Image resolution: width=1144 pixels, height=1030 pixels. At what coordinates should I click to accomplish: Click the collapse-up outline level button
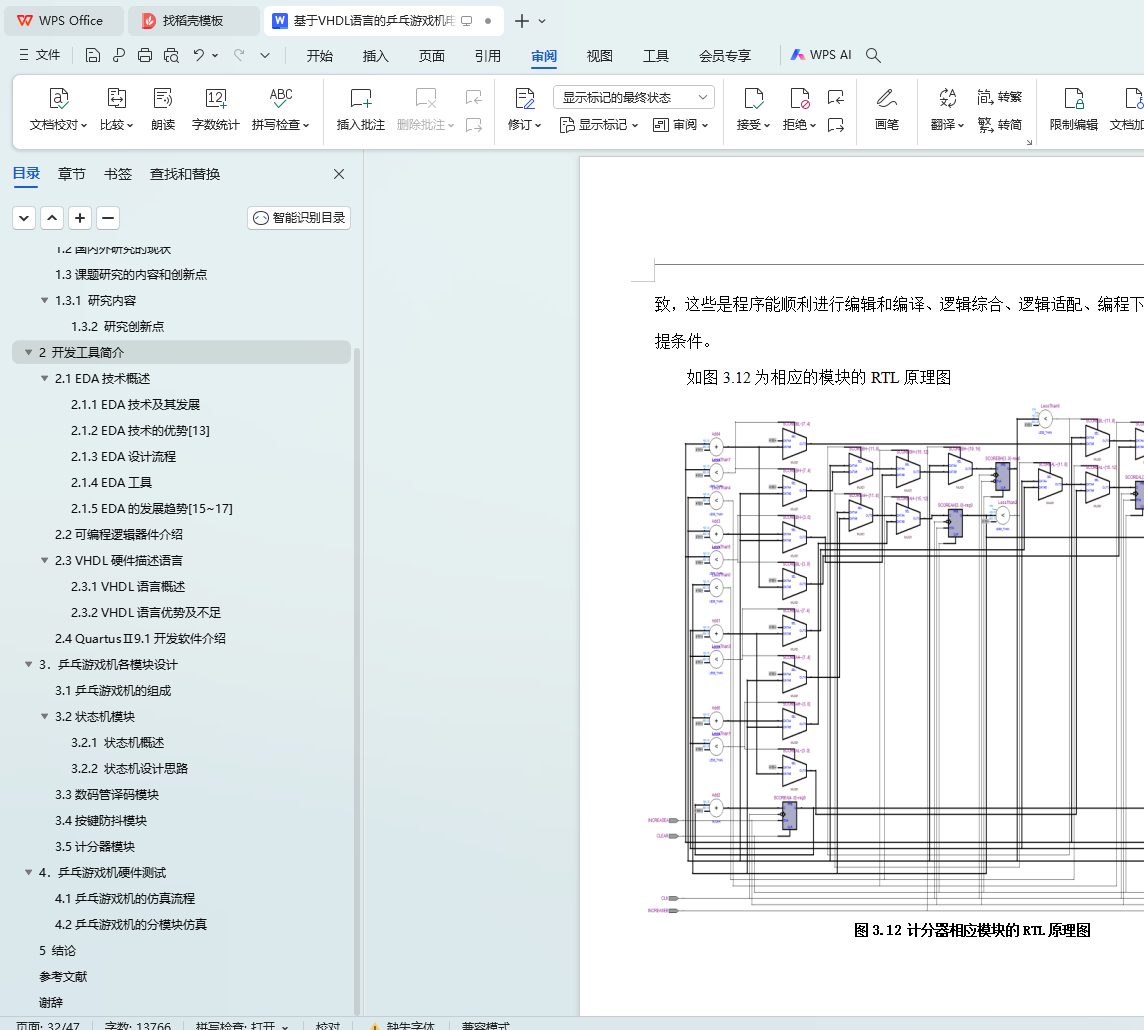[52, 218]
